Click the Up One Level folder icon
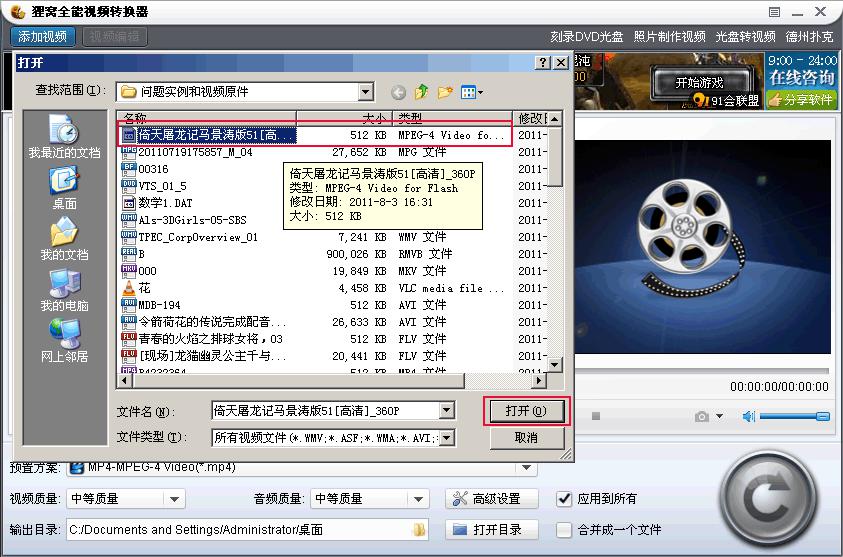Viewport: 843px width, 557px height. point(422,92)
